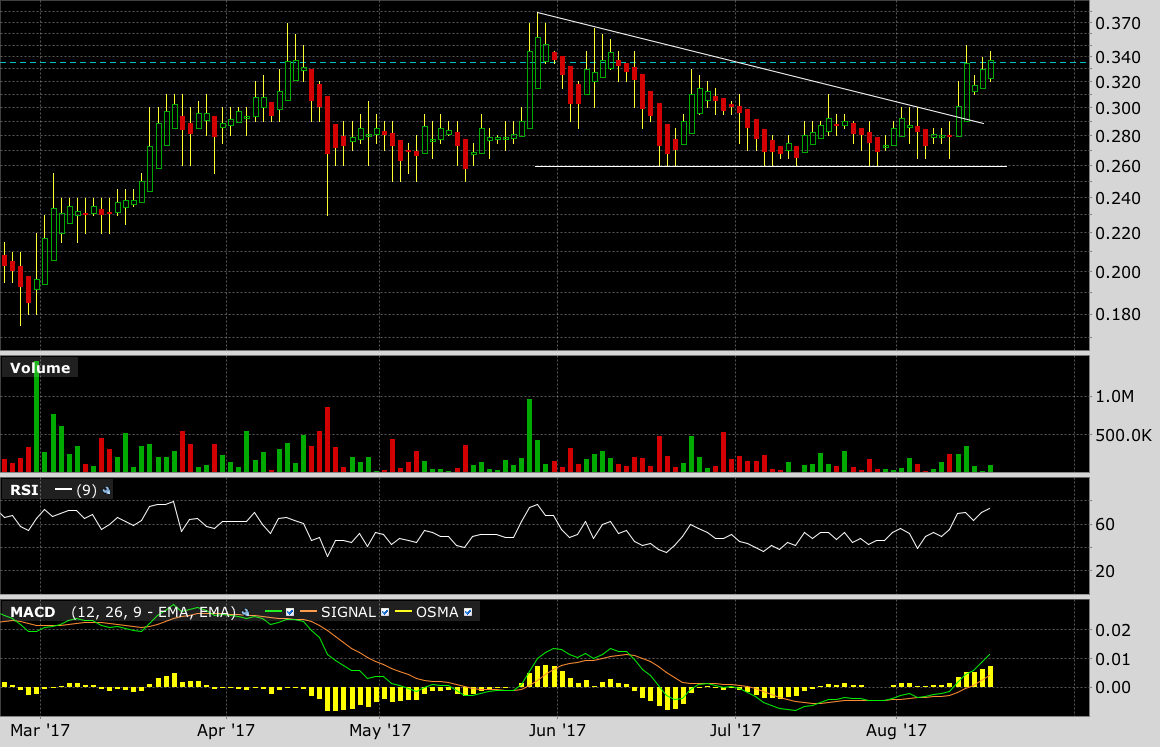Screen dimensions: 1160x747
Task: Click the 0.370 price axis label
Action: pos(1118,24)
